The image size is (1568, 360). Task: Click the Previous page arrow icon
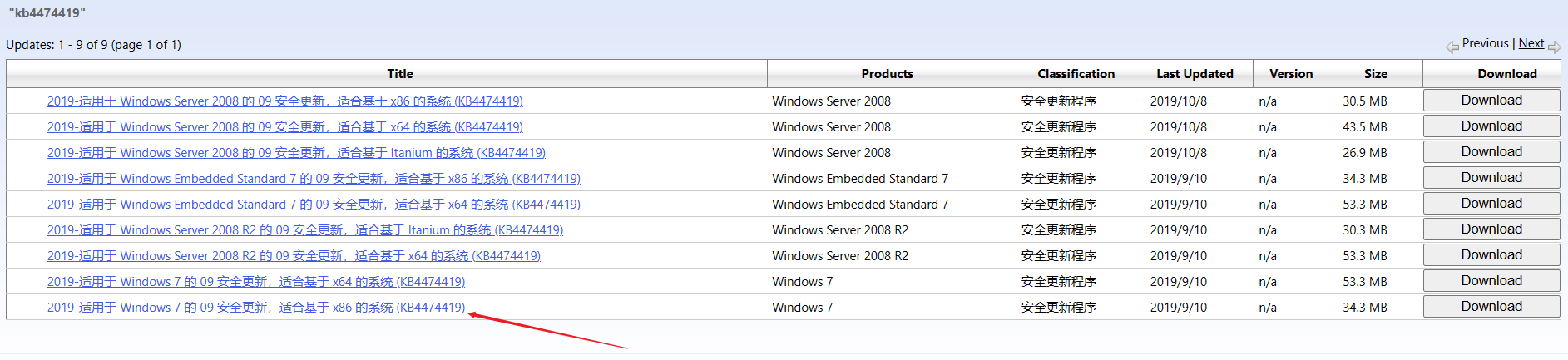[1452, 47]
